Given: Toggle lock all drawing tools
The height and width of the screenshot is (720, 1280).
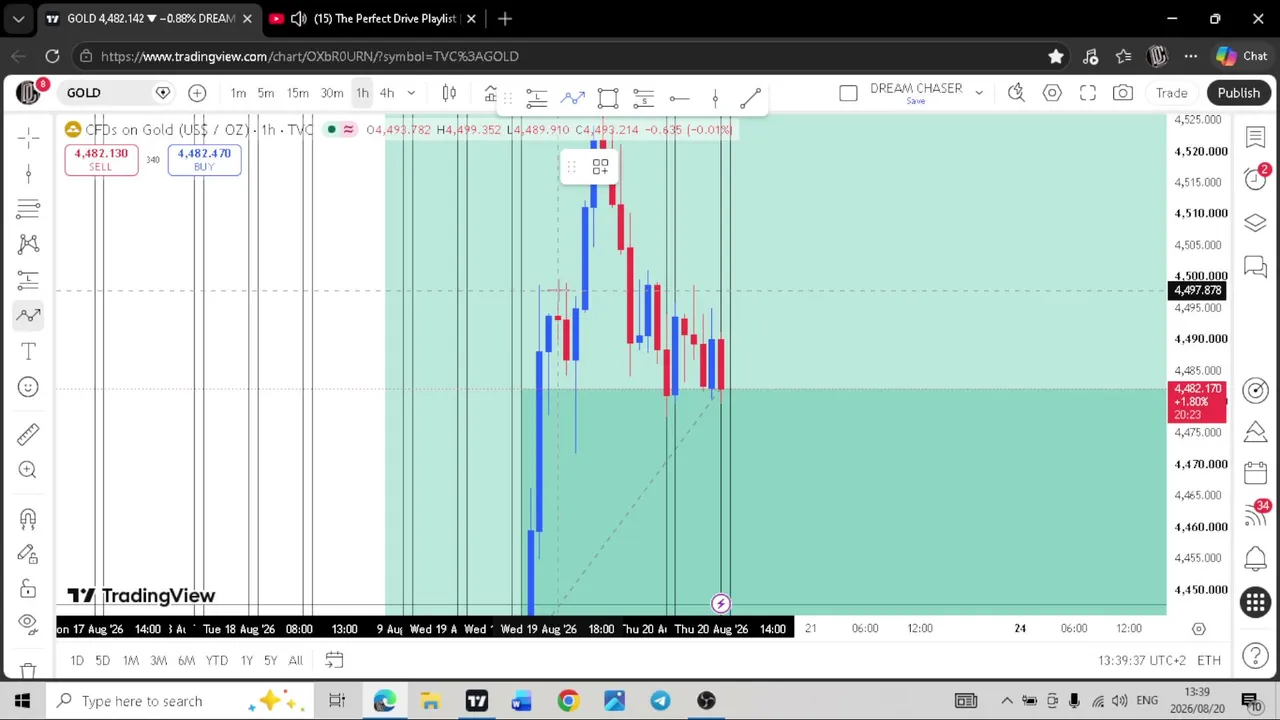Looking at the screenshot, I should coord(28,589).
